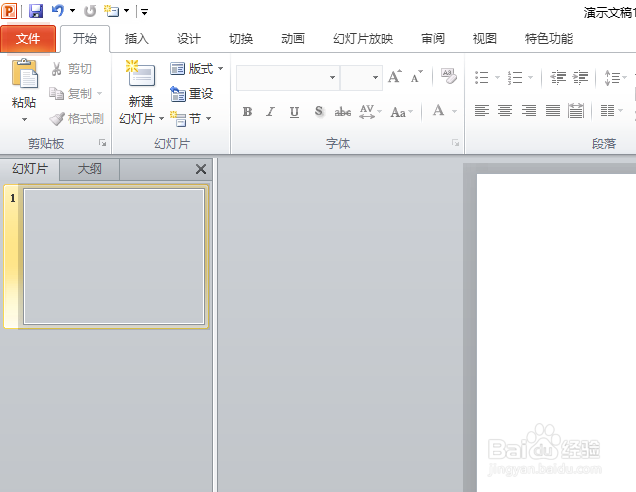Switch to the Insert (插入) tab
This screenshot has height=492, width=636.
(136, 39)
